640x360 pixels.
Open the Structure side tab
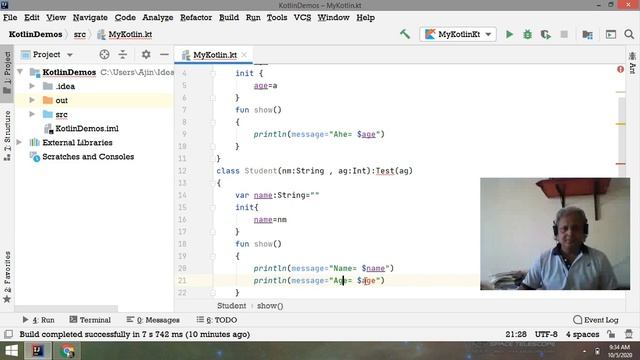click(x=7, y=136)
